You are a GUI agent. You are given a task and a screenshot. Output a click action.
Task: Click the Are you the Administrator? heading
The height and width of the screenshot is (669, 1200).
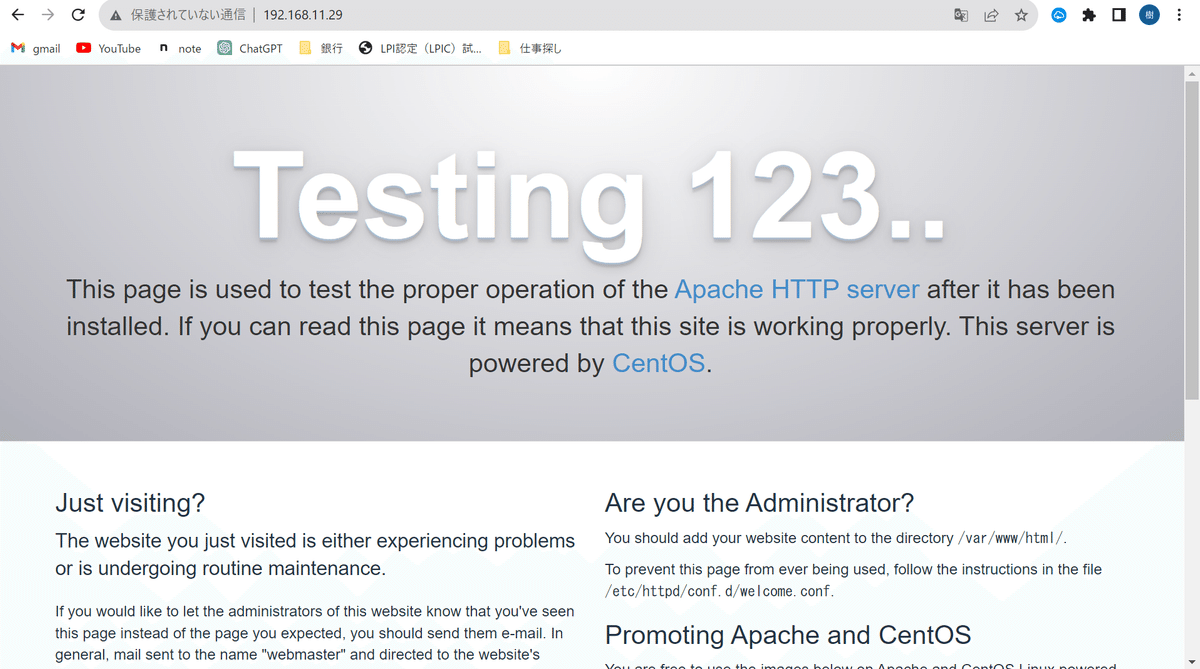(759, 502)
